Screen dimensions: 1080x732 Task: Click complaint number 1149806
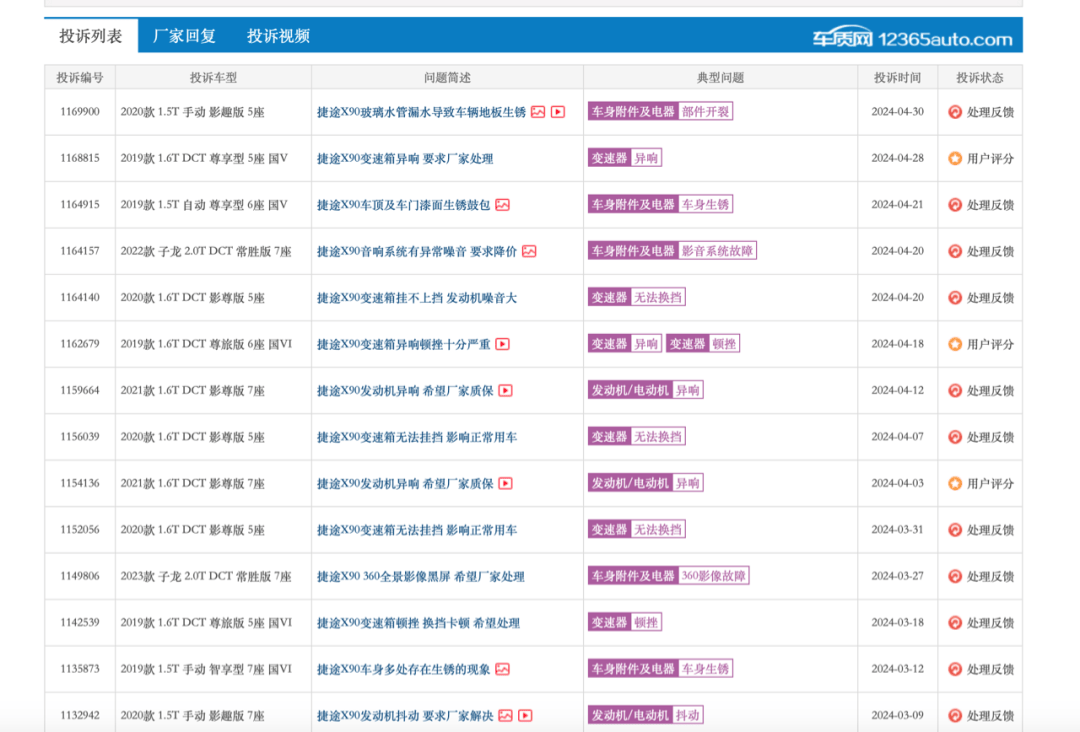click(80, 576)
